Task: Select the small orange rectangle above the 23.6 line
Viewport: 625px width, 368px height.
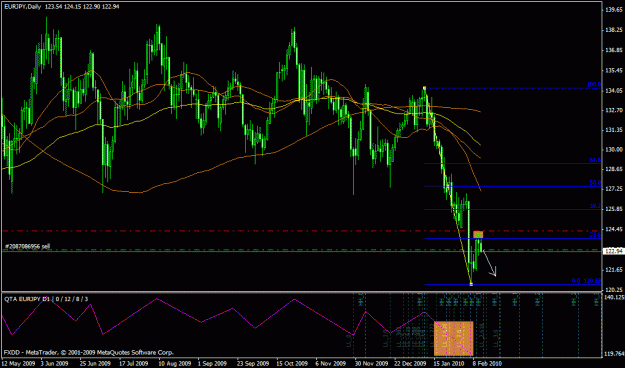Action: [478, 234]
